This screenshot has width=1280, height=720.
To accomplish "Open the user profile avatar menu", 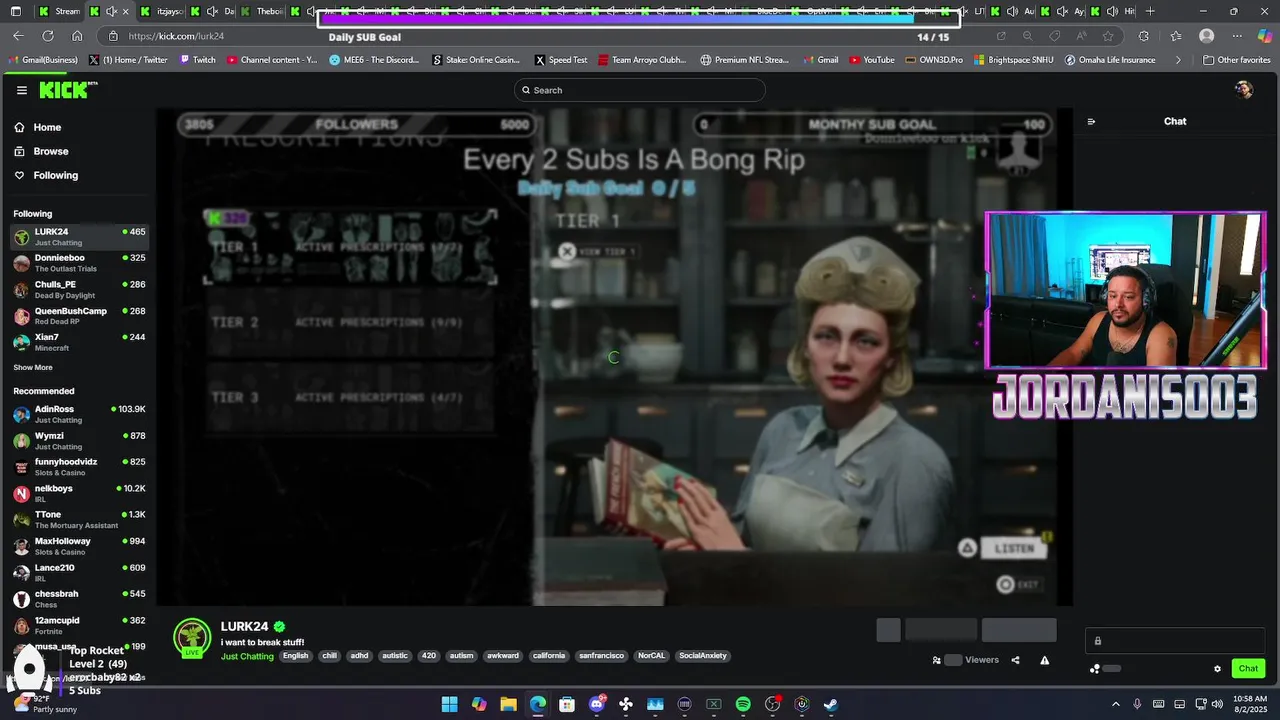I will click(x=1244, y=90).
